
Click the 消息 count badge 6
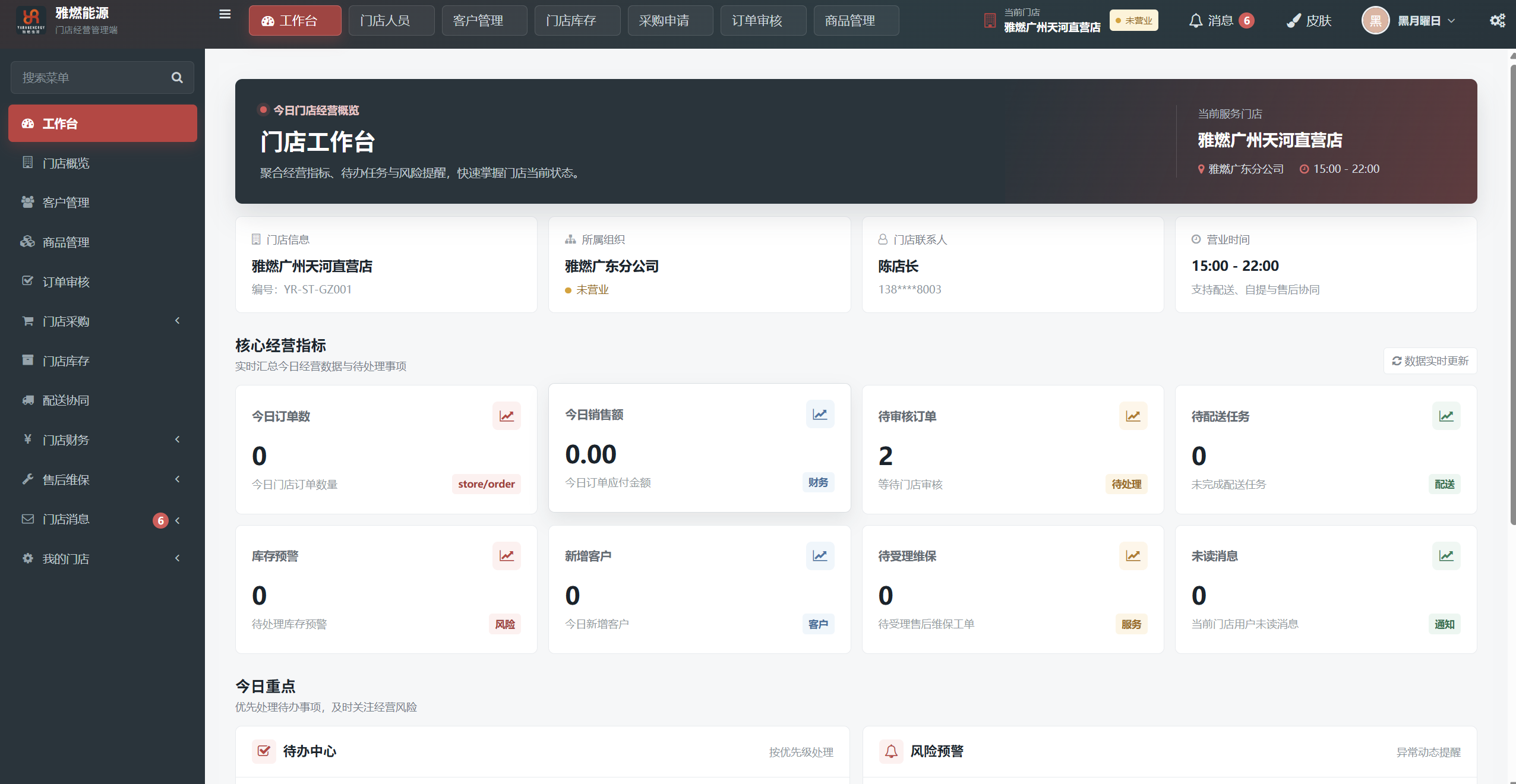[x=1247, y=21]
